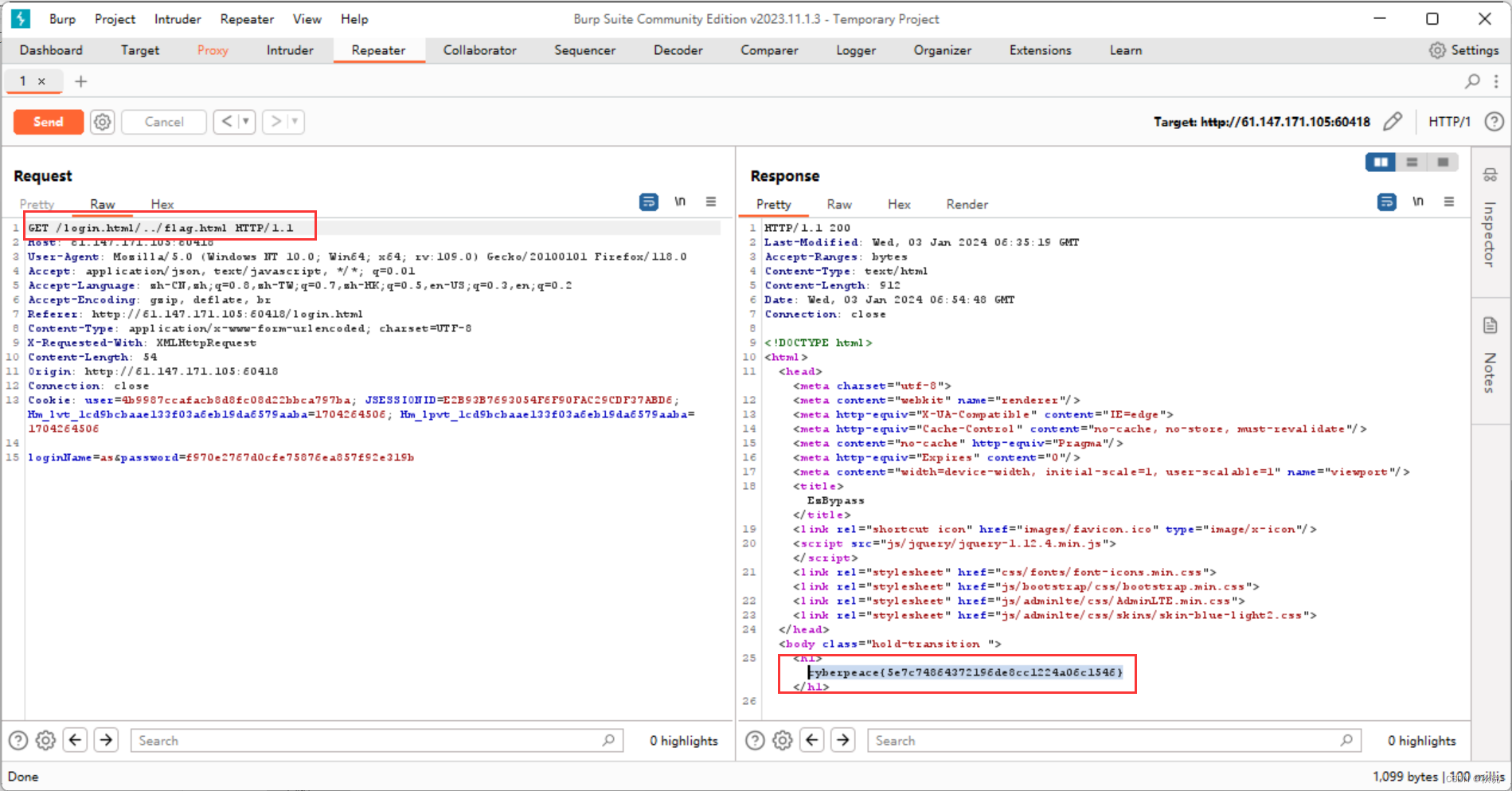Screen dimensions: 1512x791
Task: Go to previous match in Response search
Action: point(812,740)
